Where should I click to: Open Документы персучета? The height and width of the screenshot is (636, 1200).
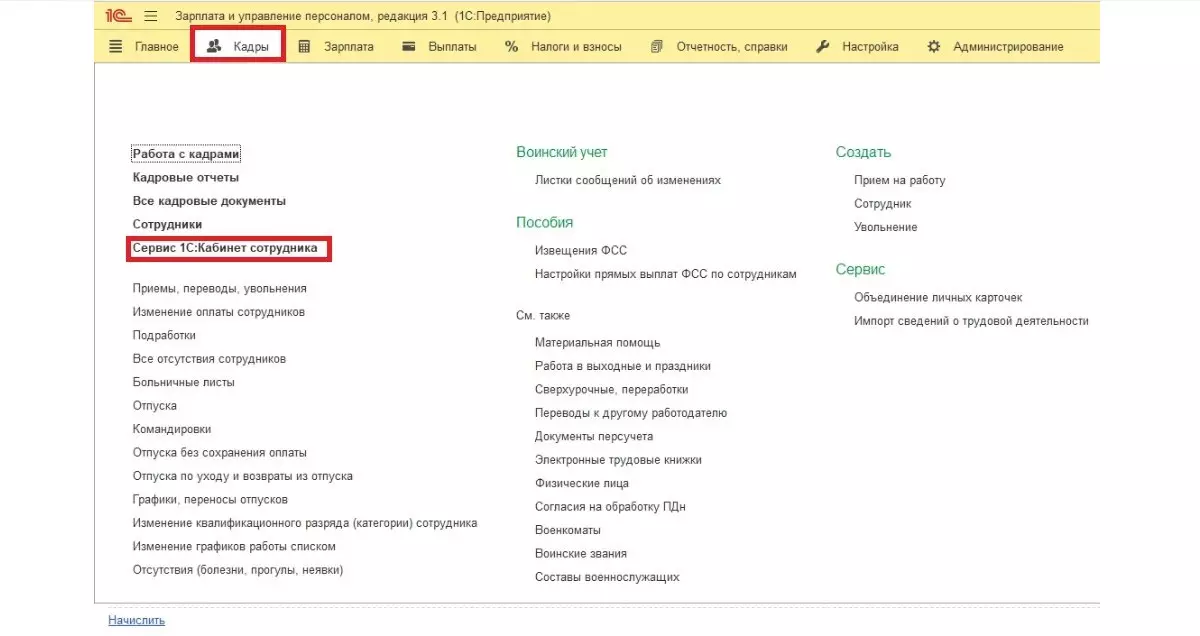point(594,437)
